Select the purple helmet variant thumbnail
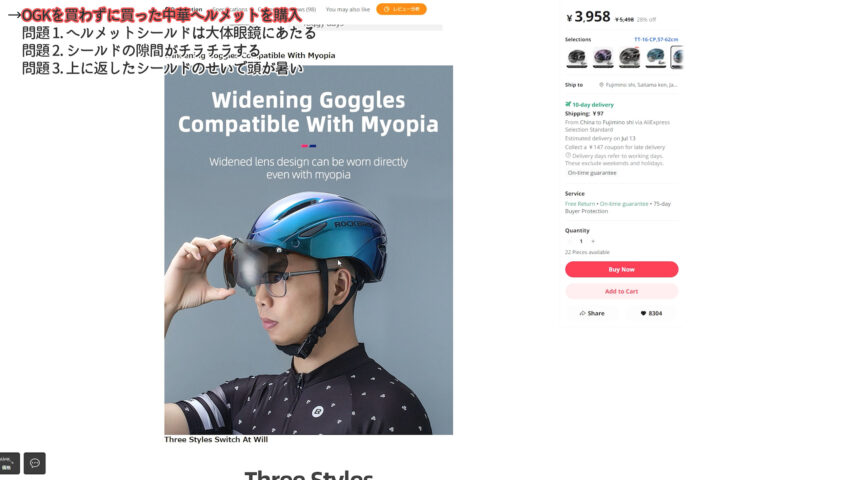Image resolution: width=854 pixels, height=480 pixels. (x=603, y=57)
